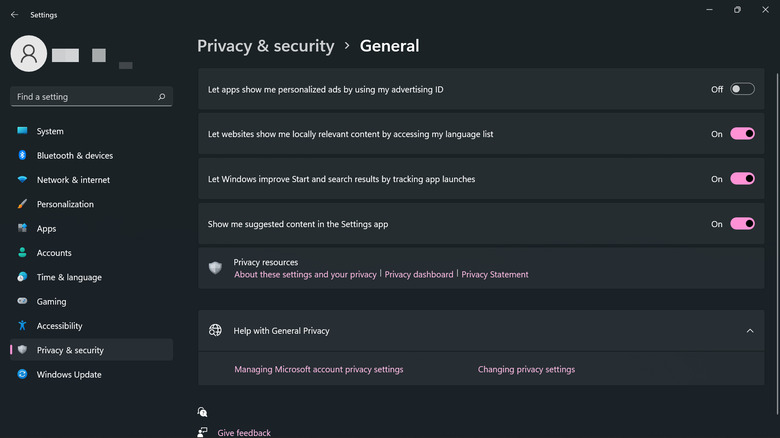The height and width of the screenshot is (438, 780).
Task: Click the Windows Update icon
Action: [x=22, y=375]
